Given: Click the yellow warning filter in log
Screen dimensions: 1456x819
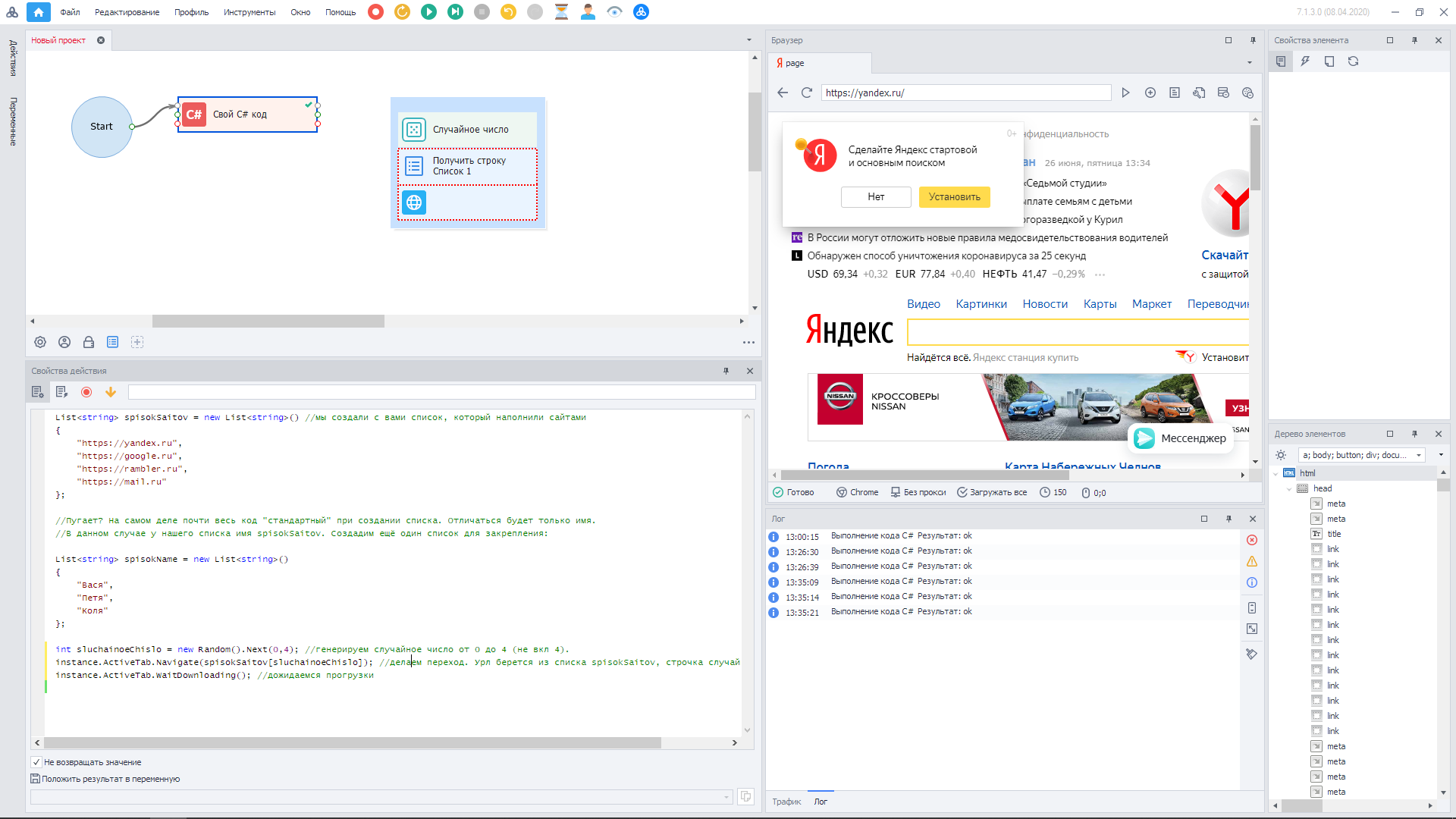Looking at the screenshot, I should [x=1252, y=561].
